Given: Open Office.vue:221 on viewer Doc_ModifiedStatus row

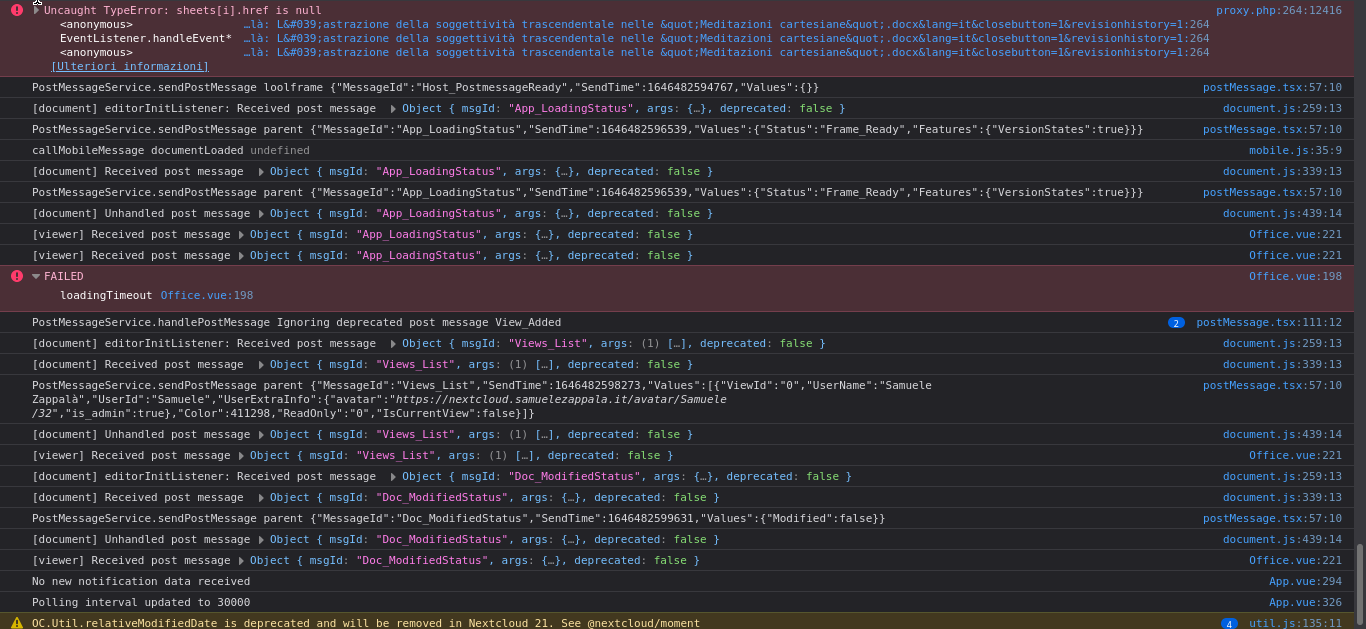Looking at the screenshot, I should [1295, 560].
